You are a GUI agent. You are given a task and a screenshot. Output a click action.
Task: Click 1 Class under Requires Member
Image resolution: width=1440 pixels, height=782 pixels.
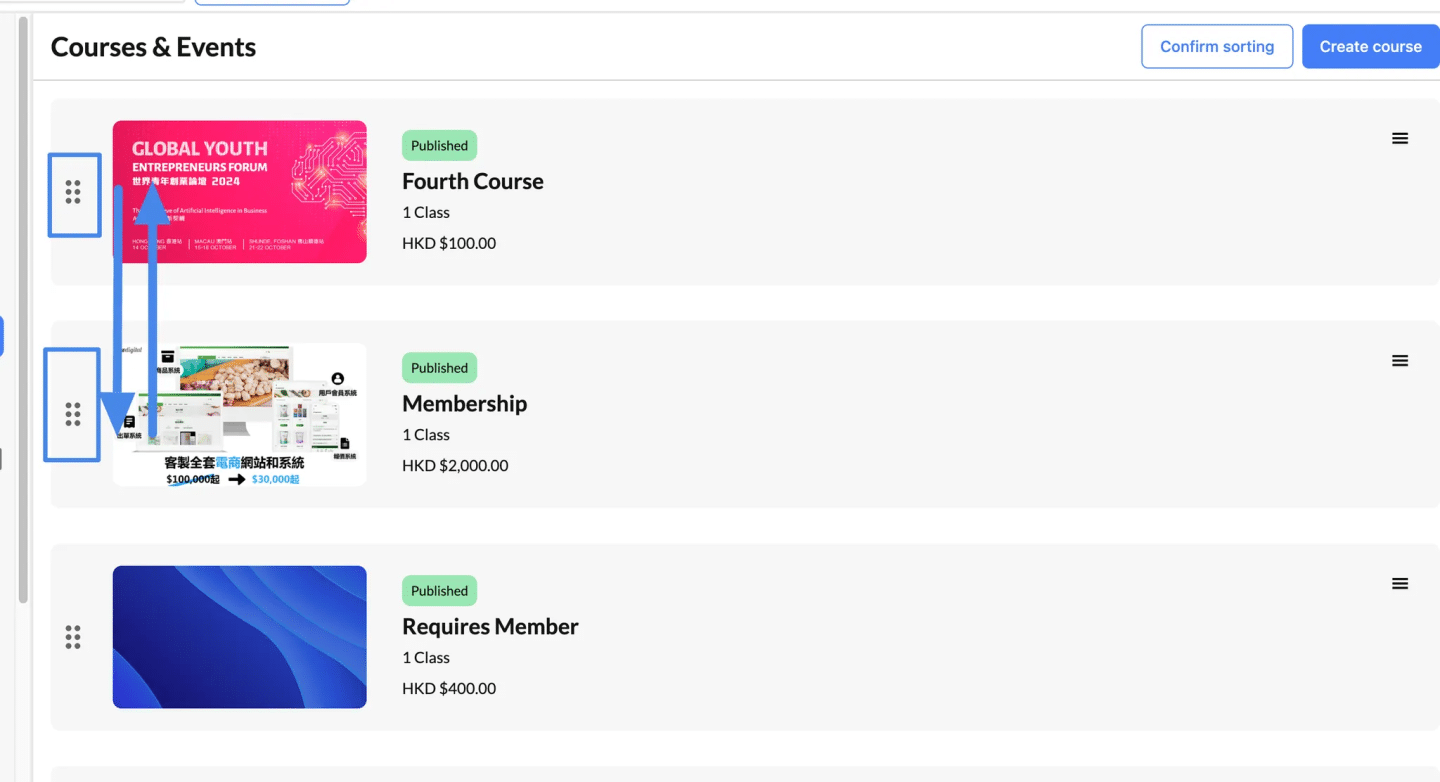point(426,657)
